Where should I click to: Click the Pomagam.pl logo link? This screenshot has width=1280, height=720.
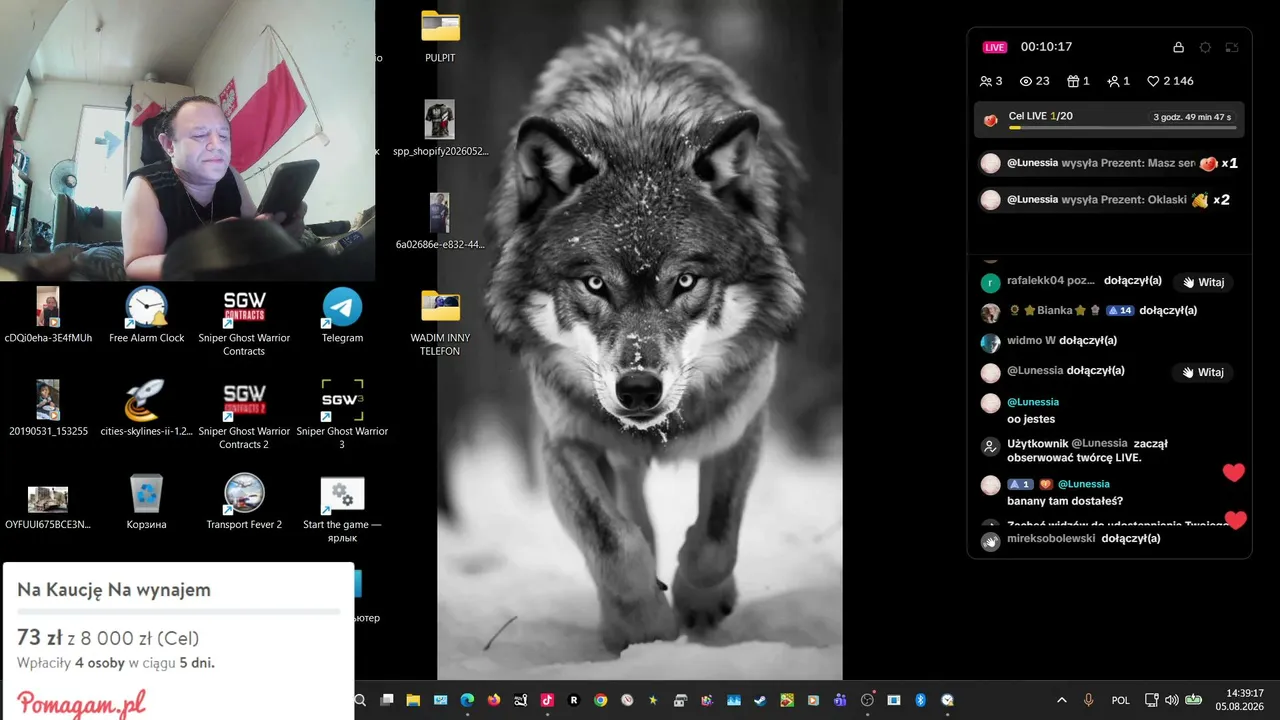click(81, 703)
